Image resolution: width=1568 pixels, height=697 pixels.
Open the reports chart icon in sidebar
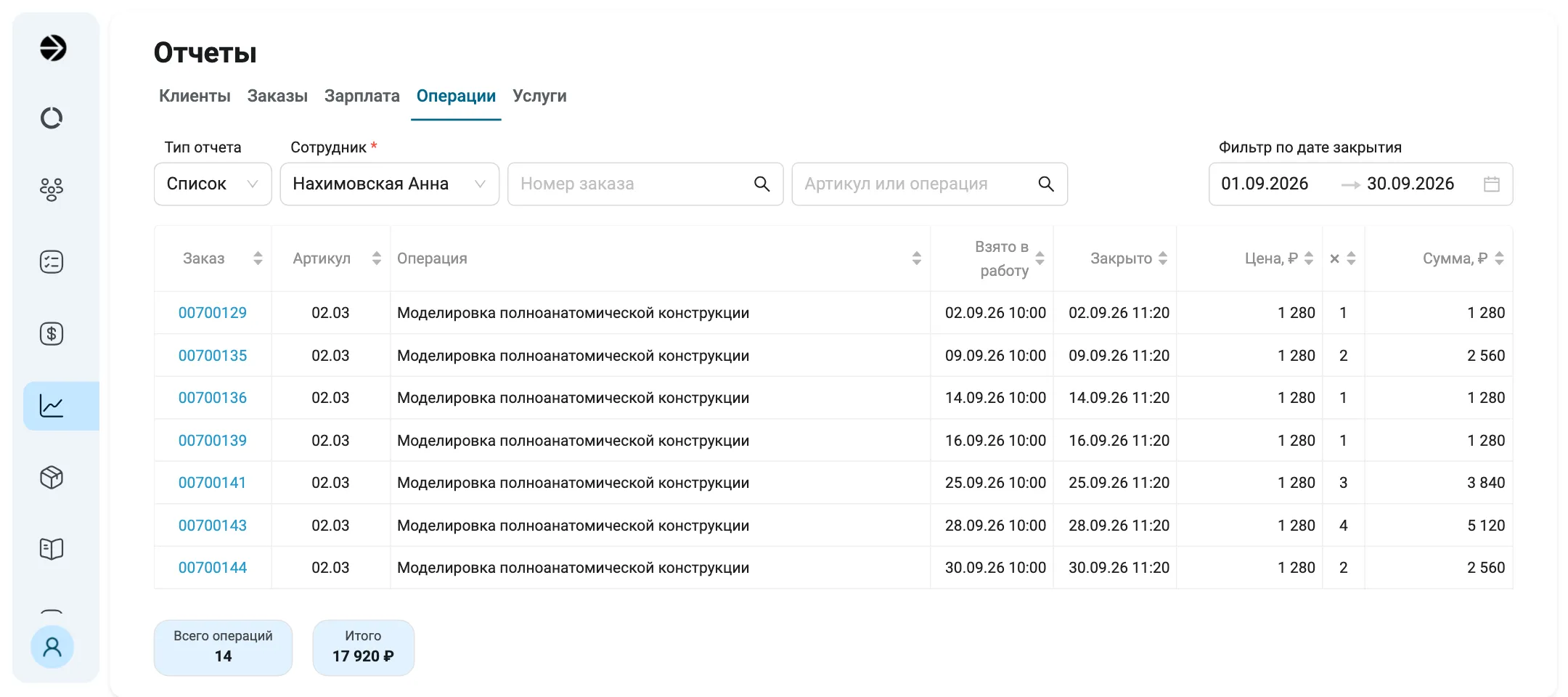[x=52, y=406]
